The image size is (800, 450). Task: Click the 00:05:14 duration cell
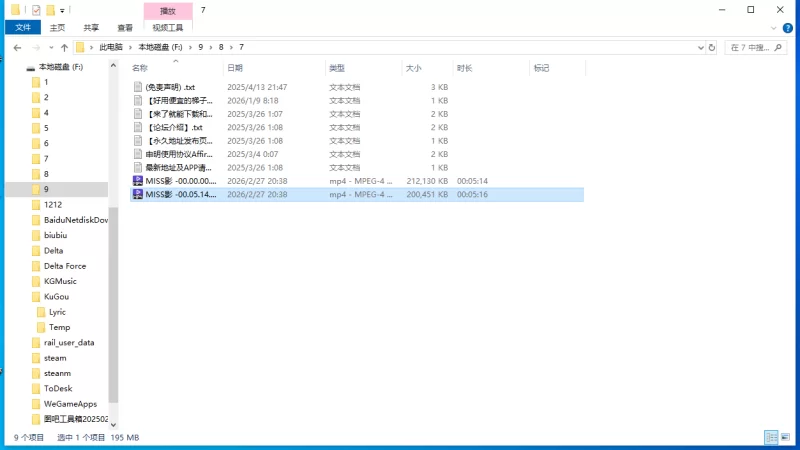click(x=472, y=181)
